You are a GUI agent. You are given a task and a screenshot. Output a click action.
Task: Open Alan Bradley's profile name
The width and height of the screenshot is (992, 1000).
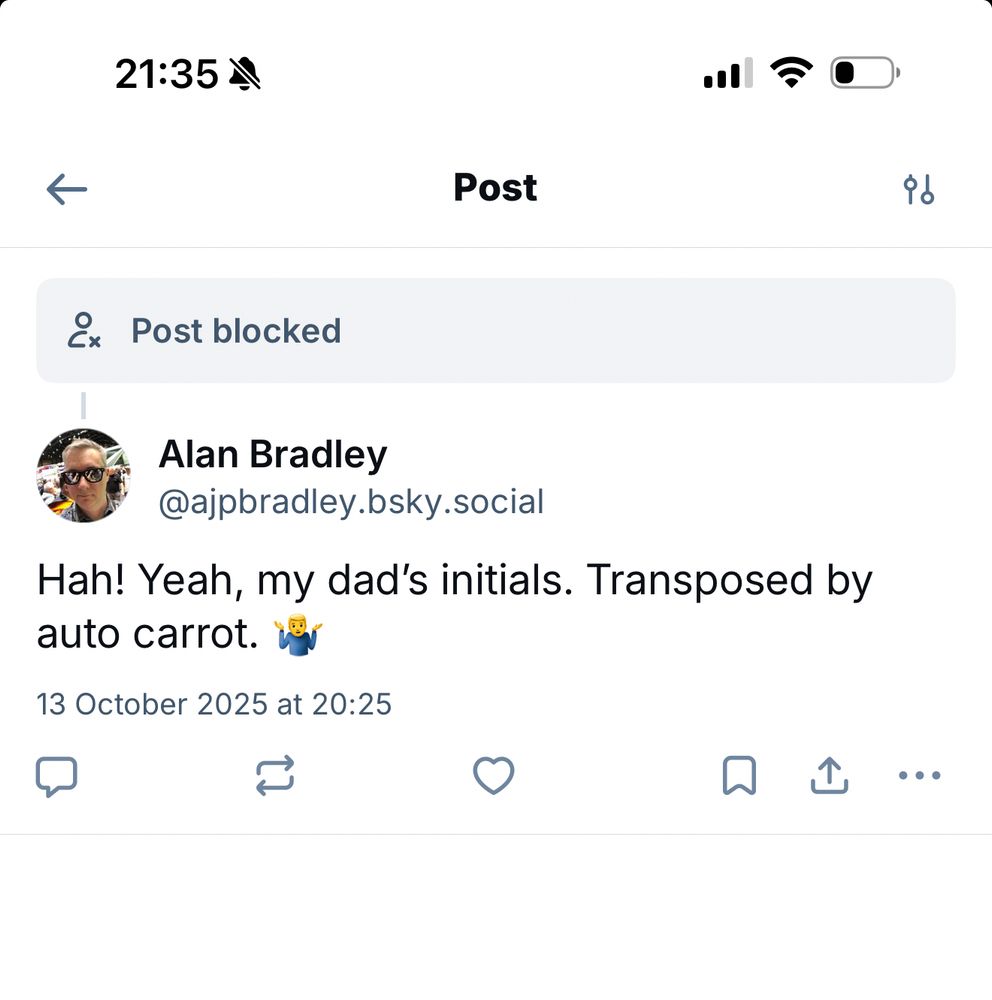[x=273, y=454]
